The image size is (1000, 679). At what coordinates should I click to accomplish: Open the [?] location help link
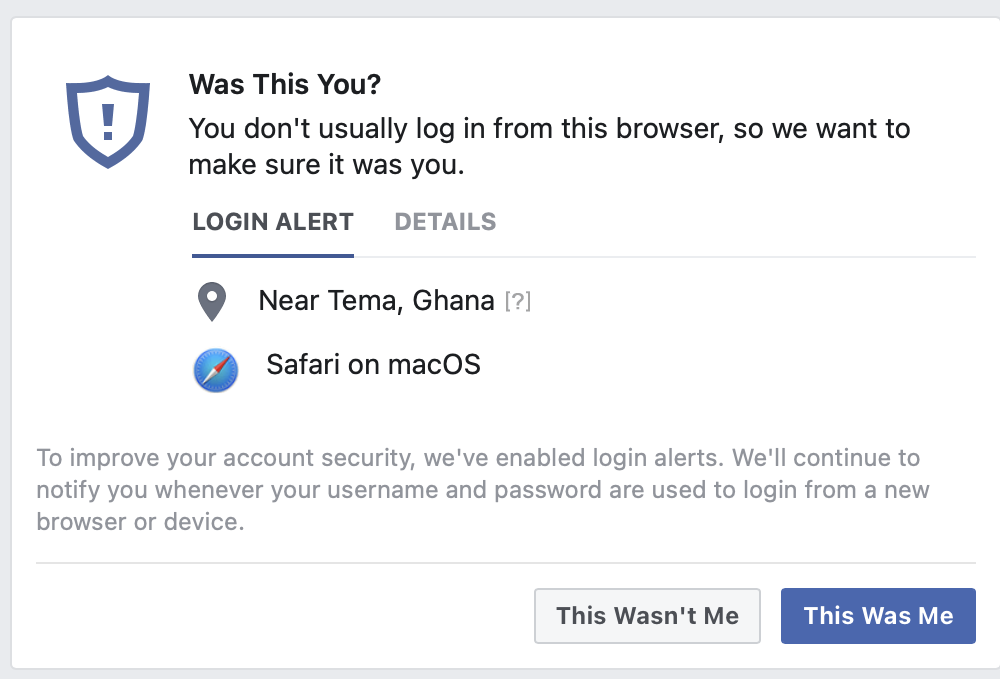point(517,301)
